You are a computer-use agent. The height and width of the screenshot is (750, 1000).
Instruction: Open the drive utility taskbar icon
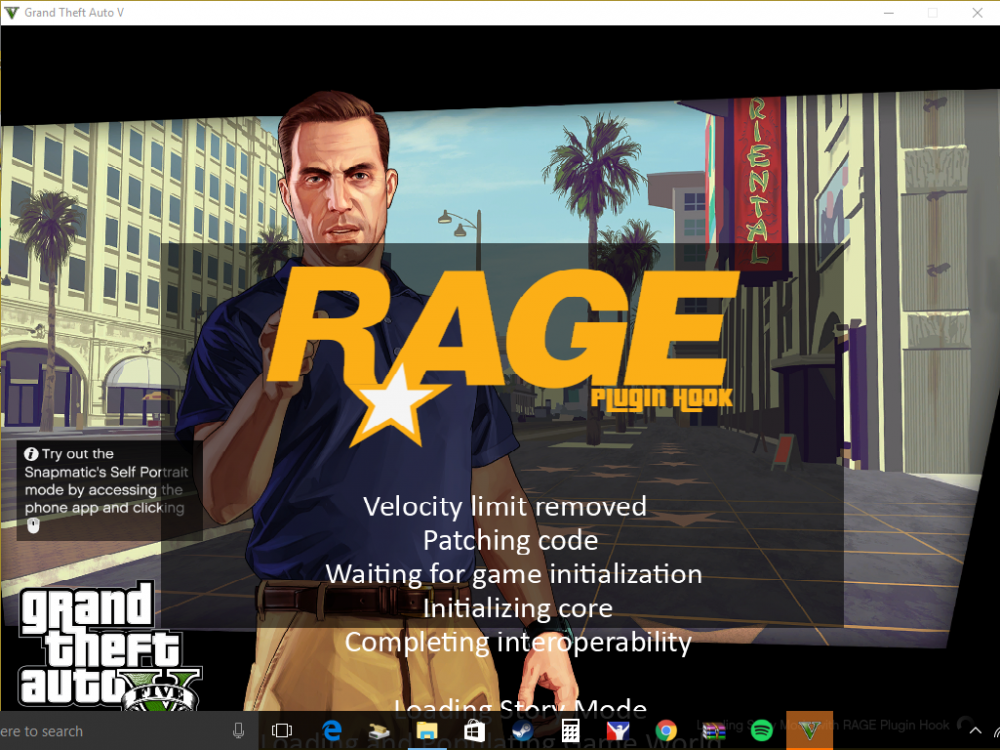pos(379,731)
